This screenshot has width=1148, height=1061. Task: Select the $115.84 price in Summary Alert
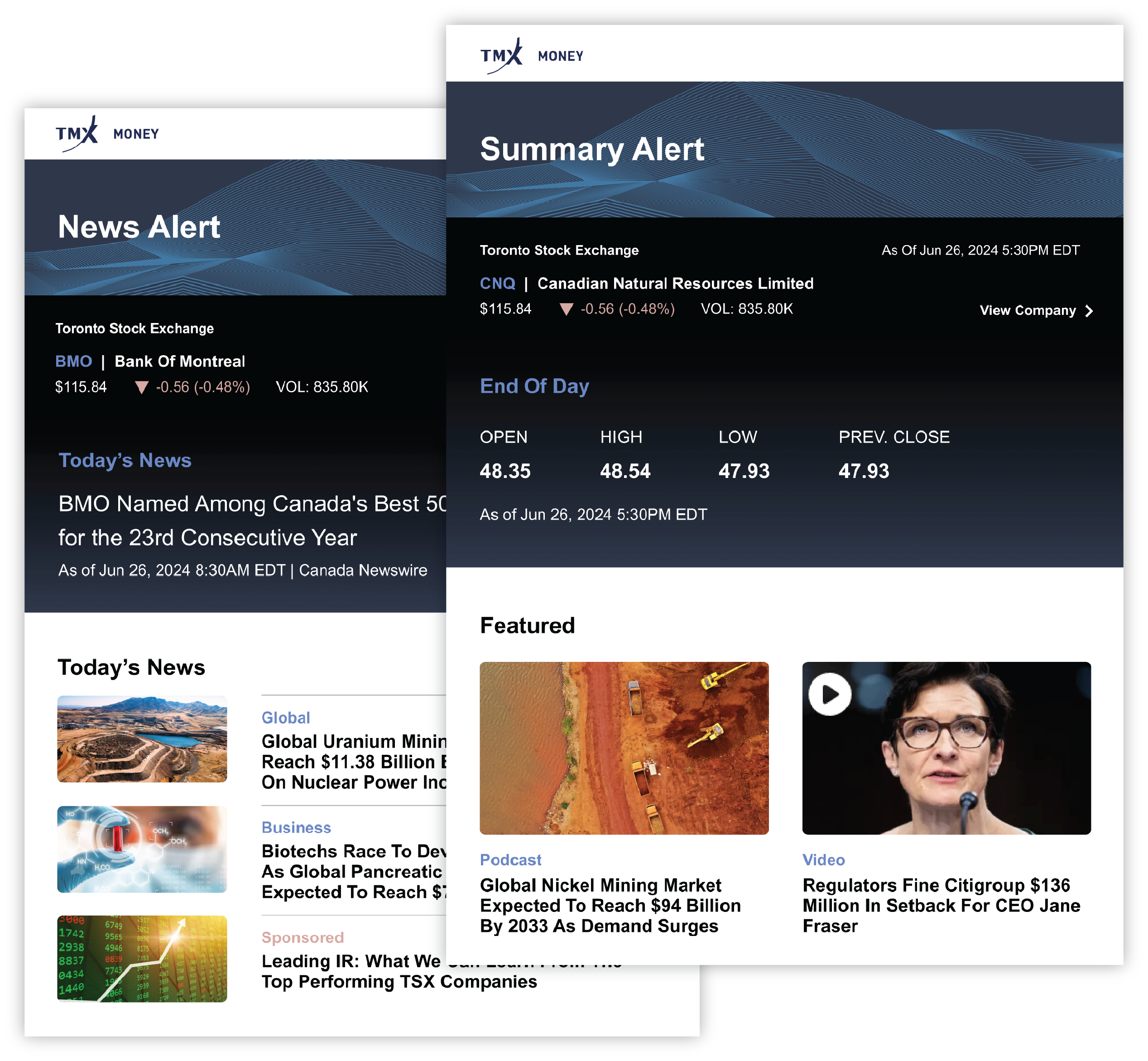click(505, 309)
